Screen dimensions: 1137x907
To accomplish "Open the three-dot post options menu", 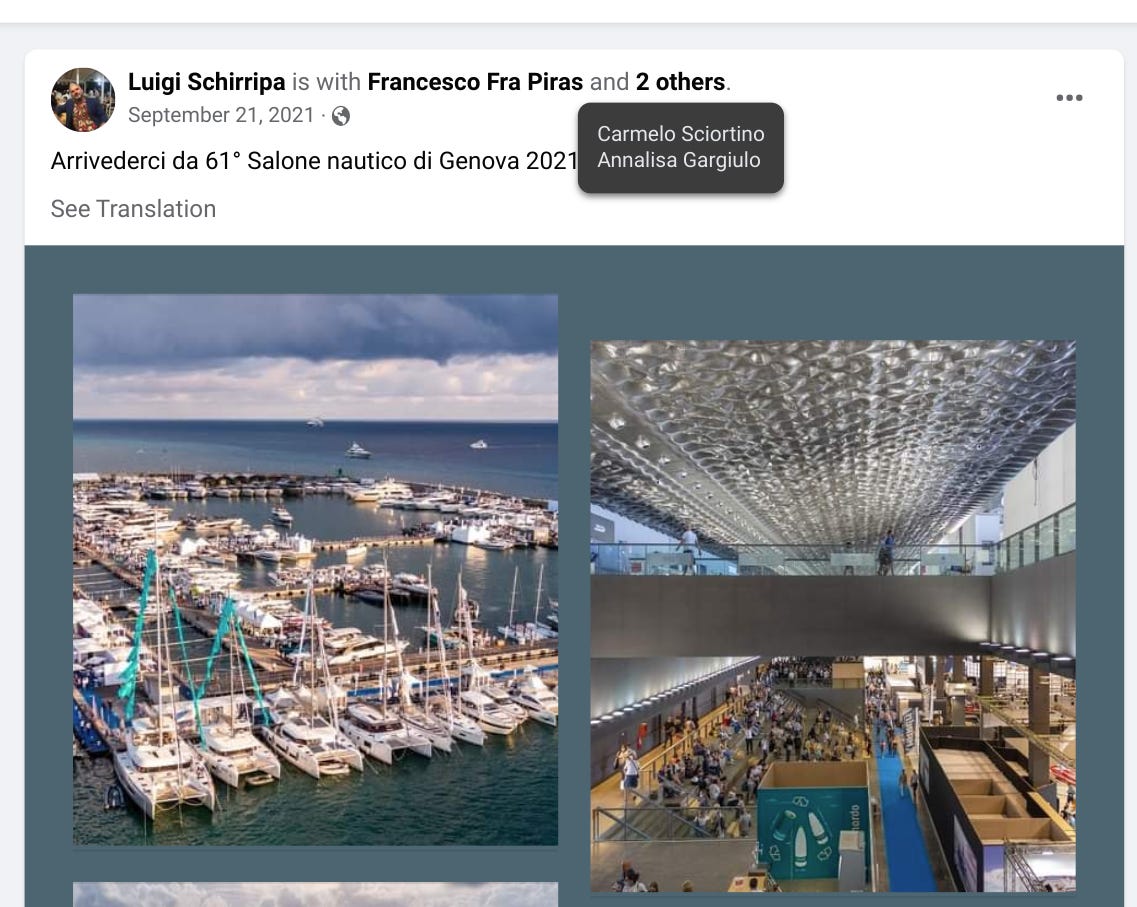I will coord(1069,98).
